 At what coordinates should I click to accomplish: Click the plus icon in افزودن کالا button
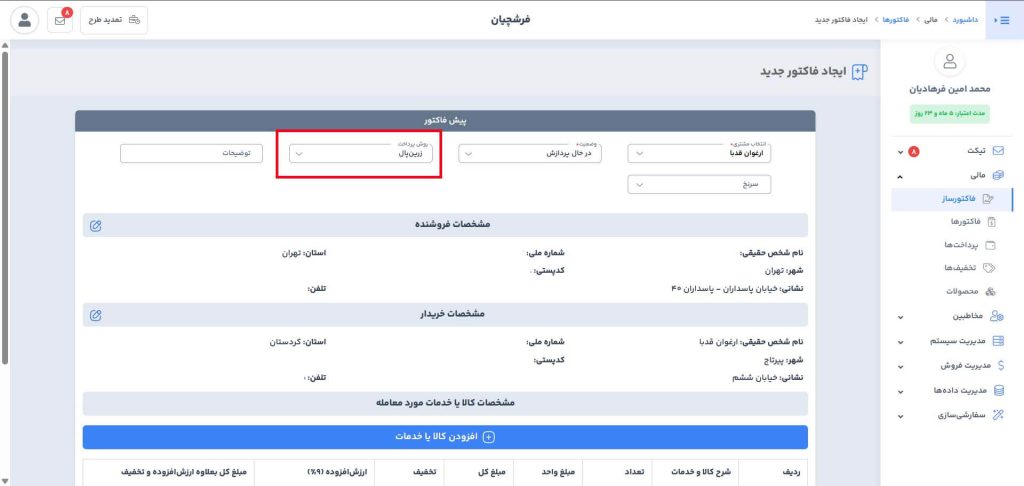click(x=489, y=437)
